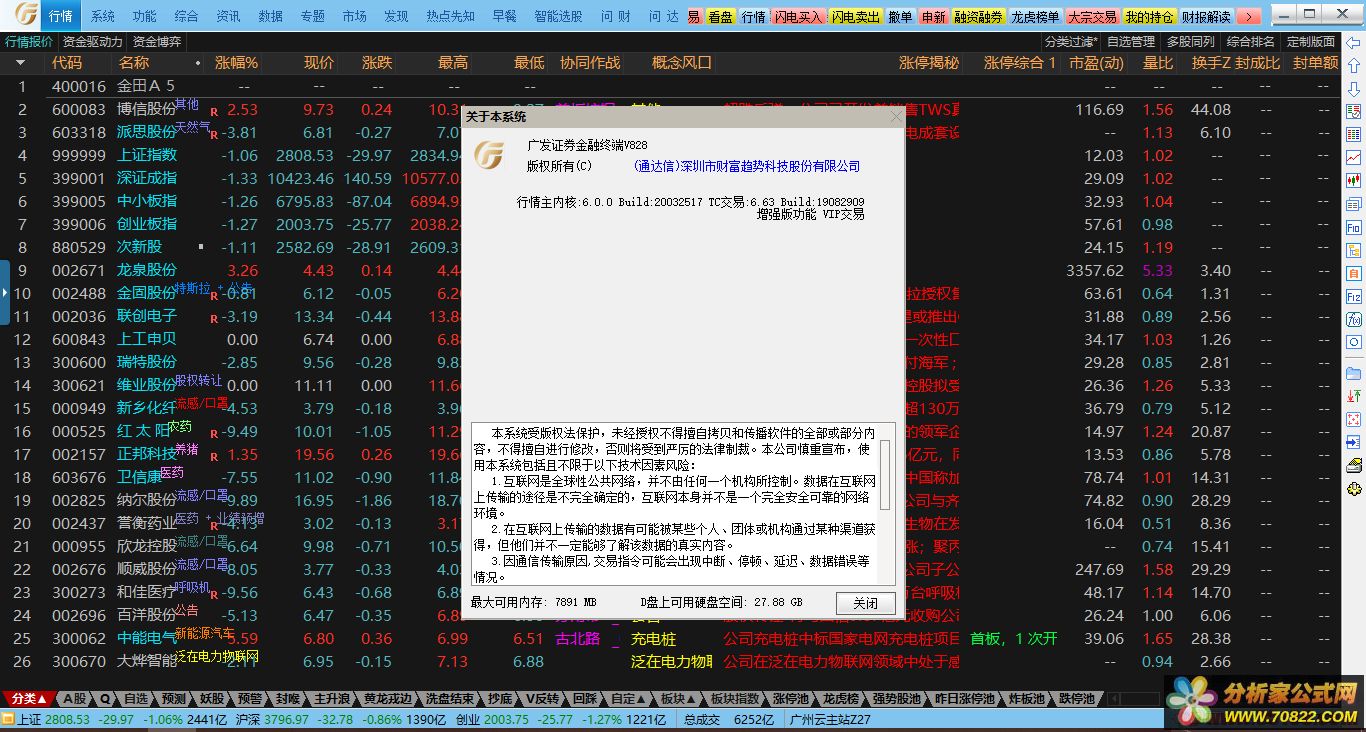This screenshot has height=732, width=1366.
Task: Click the stacked windows icon in sidebar
Action: 1353,205
